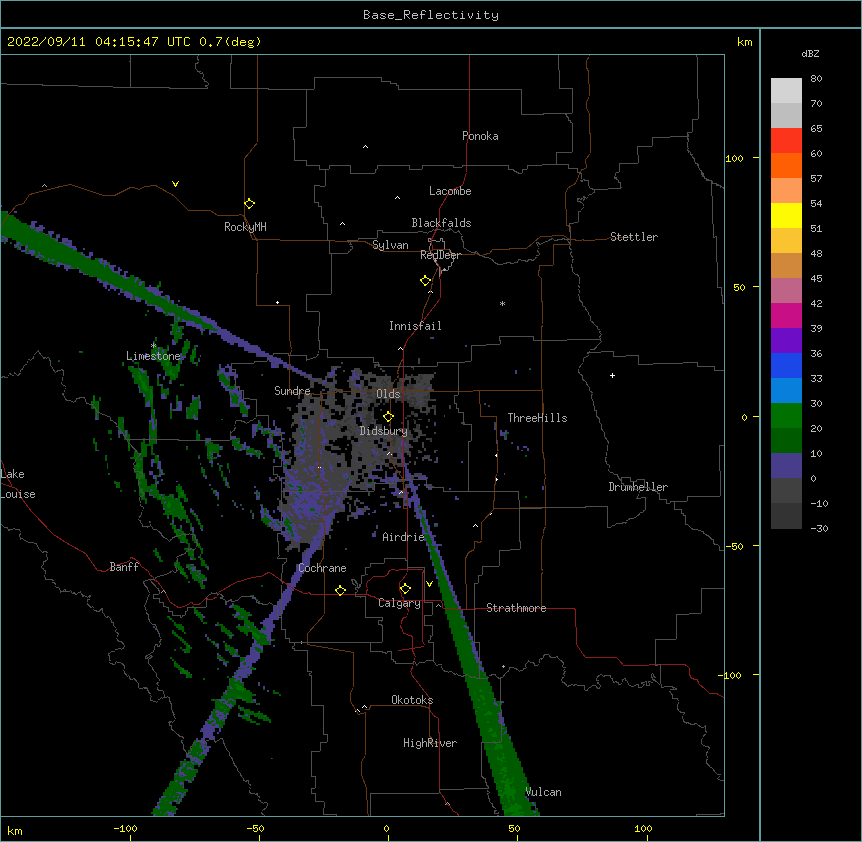Viewport: 862px width, 842px height.
Task: Click the Strathmore label
Action: pos(516,608)
